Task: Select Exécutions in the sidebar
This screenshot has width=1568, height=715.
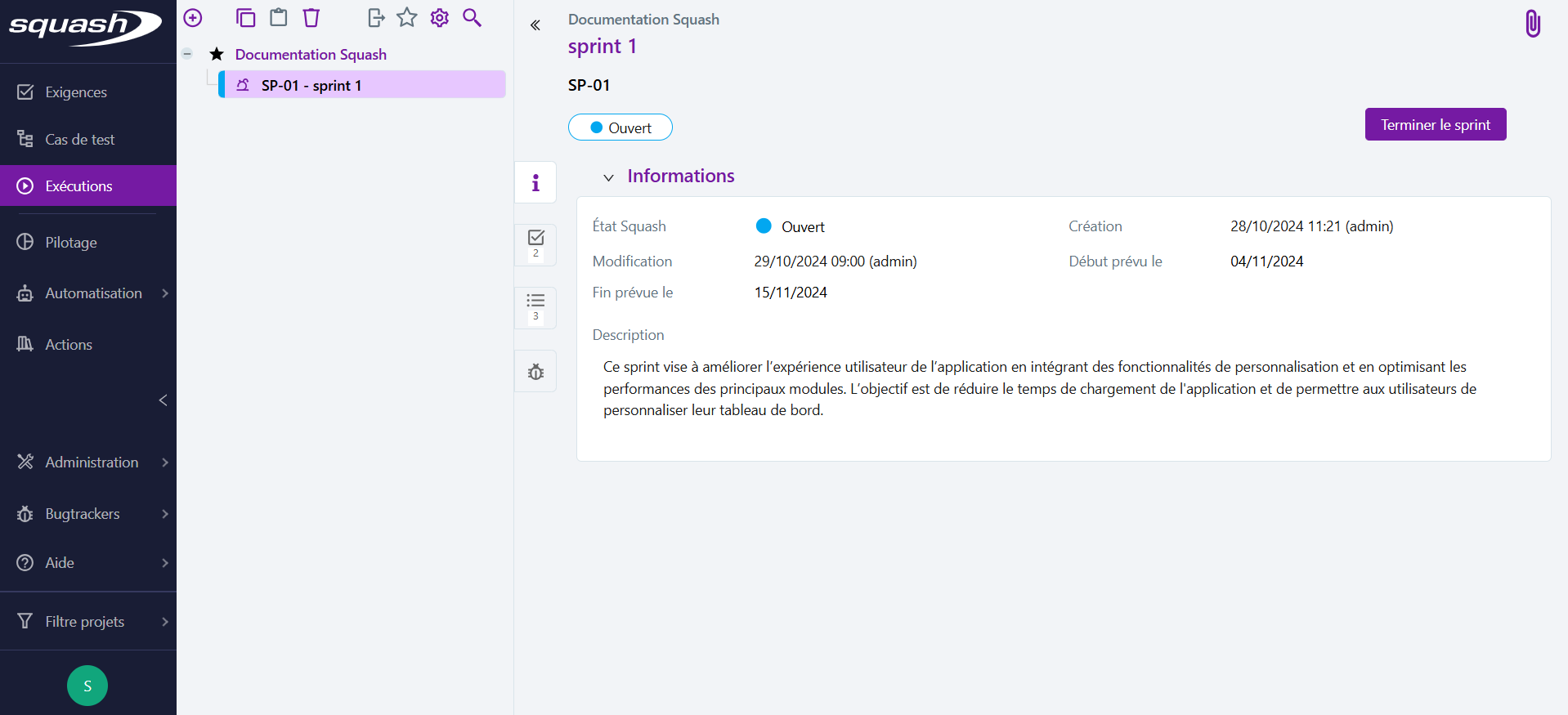Action: (x=88, y=185)
